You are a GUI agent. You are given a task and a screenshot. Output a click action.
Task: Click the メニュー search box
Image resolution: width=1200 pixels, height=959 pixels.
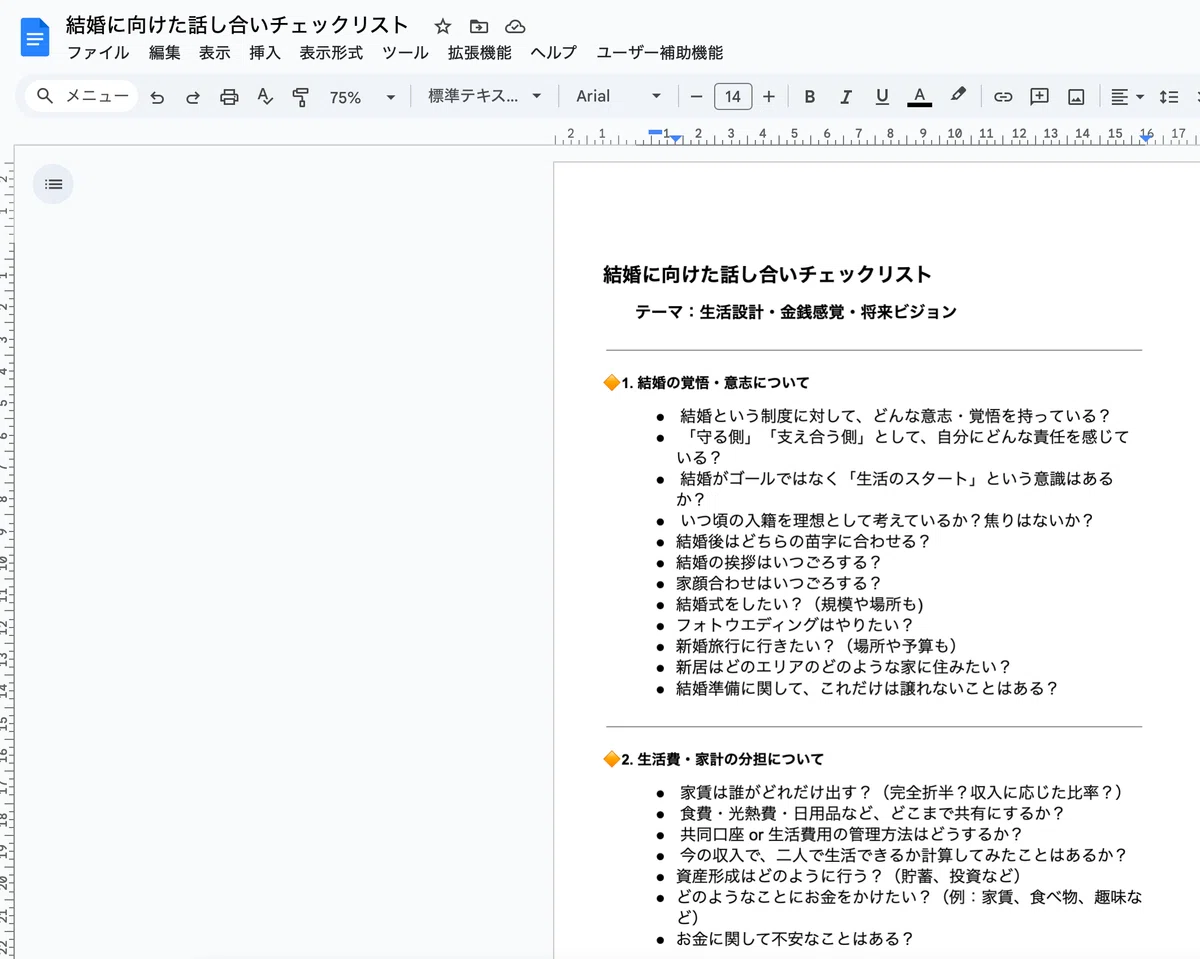[x=83, y=97]
